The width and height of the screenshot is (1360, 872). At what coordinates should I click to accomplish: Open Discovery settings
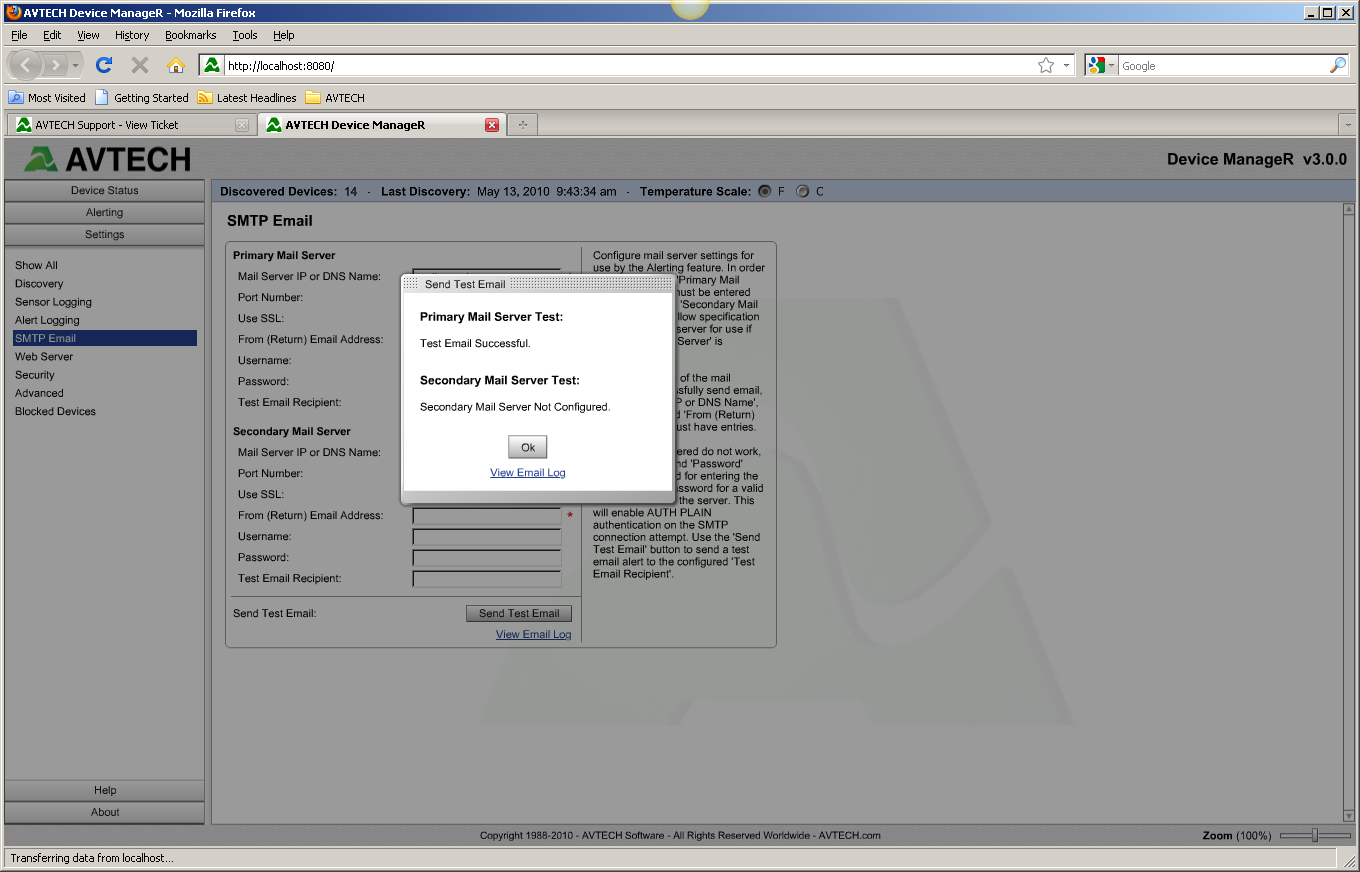tap(39, 284)
